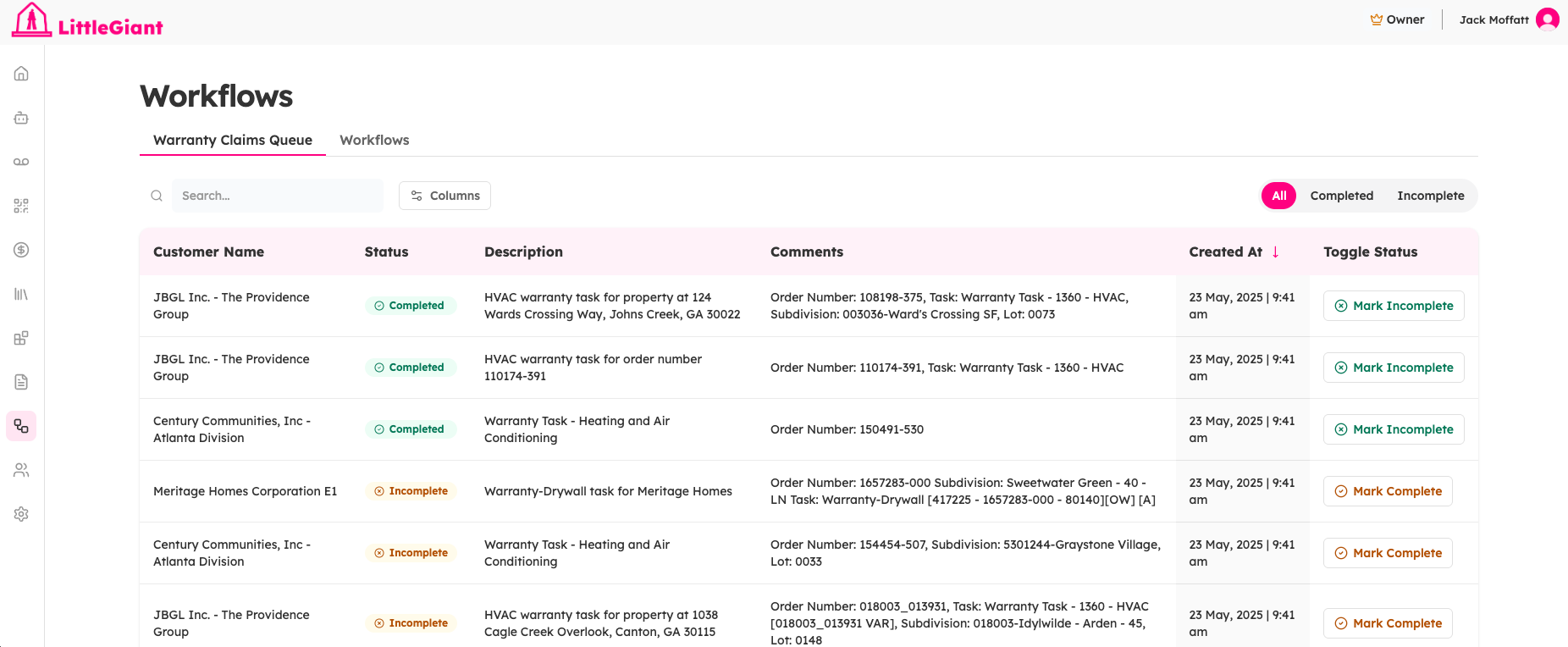Click the Created At sort arrow
This screenshot has width=1568, height=647.
(1275, 252)
